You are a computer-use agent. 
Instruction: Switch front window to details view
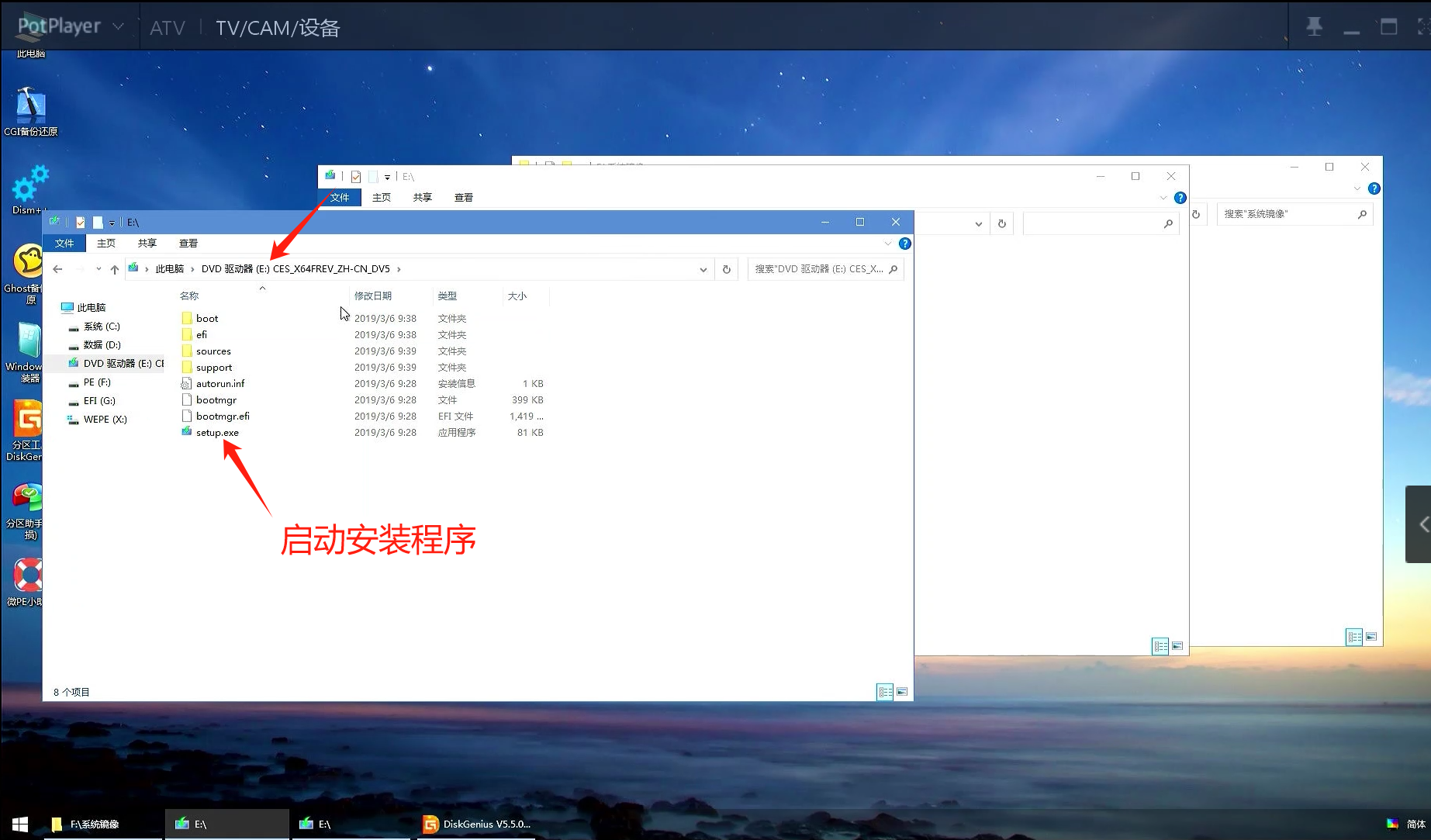pyautogui.click(x=885, y=692)
